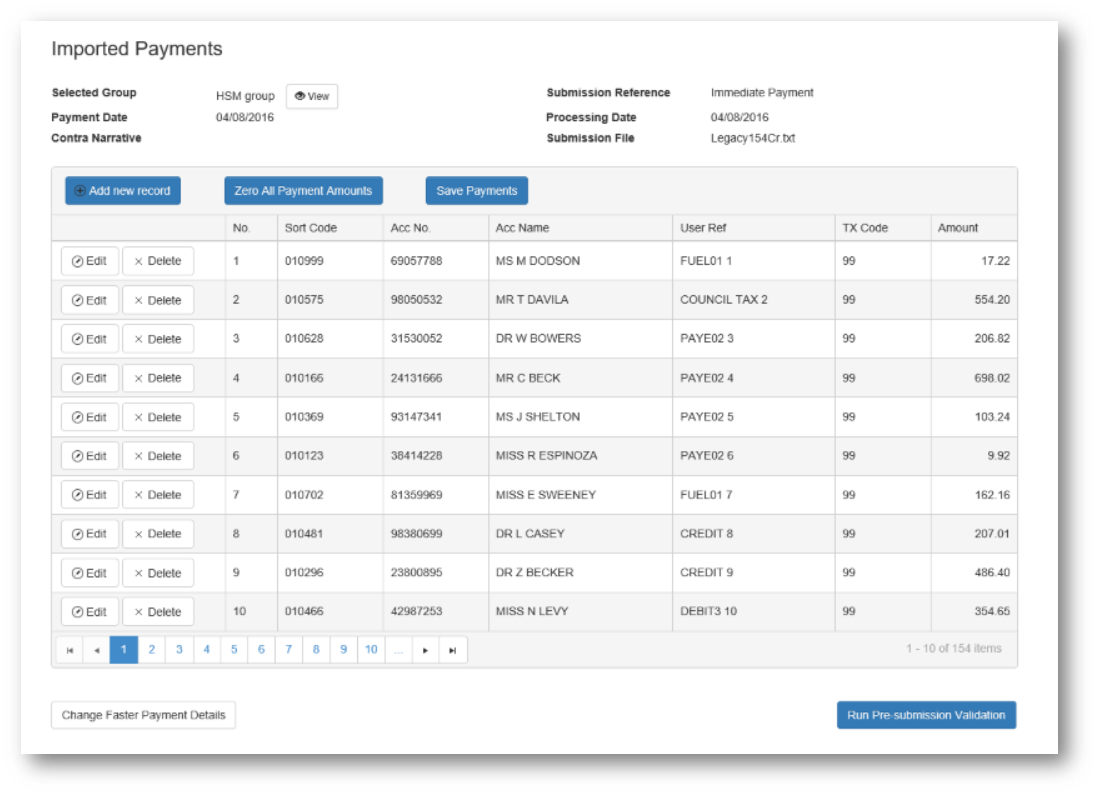Click Edit for MS M DODSON row
Viewport: 1100px width, 796px height.
[x=89, y=261]
